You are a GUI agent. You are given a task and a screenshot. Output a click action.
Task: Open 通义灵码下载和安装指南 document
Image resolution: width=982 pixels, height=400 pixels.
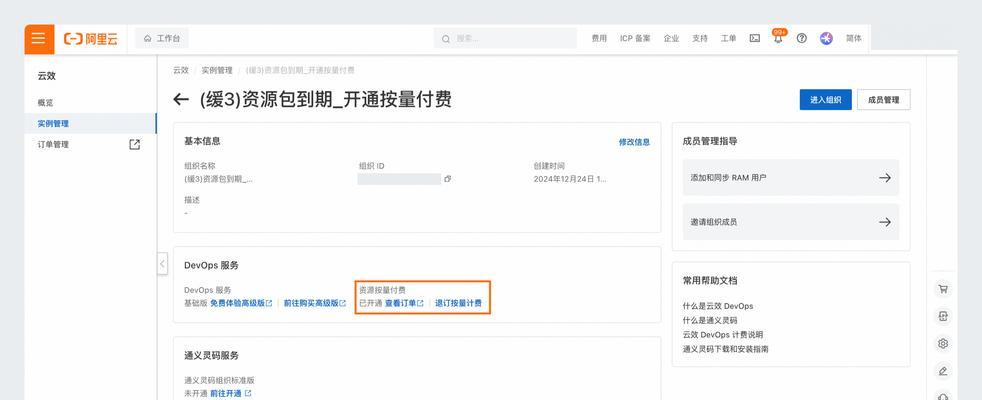725,349
